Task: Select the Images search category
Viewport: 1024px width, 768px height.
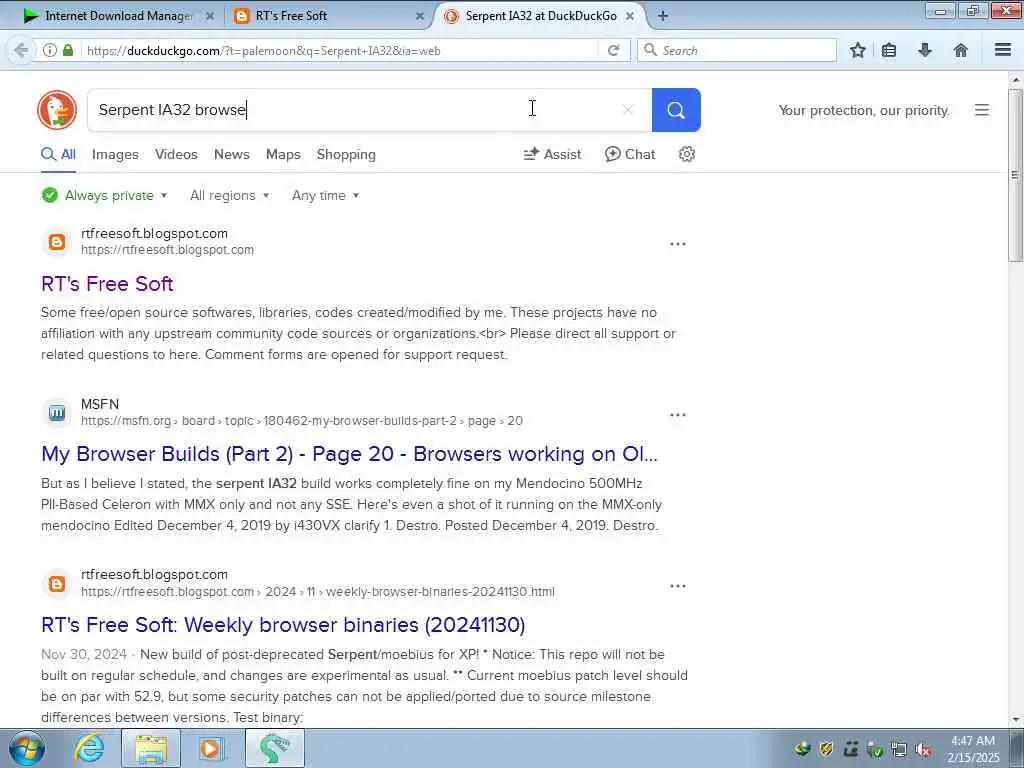Action: point(115,154)
